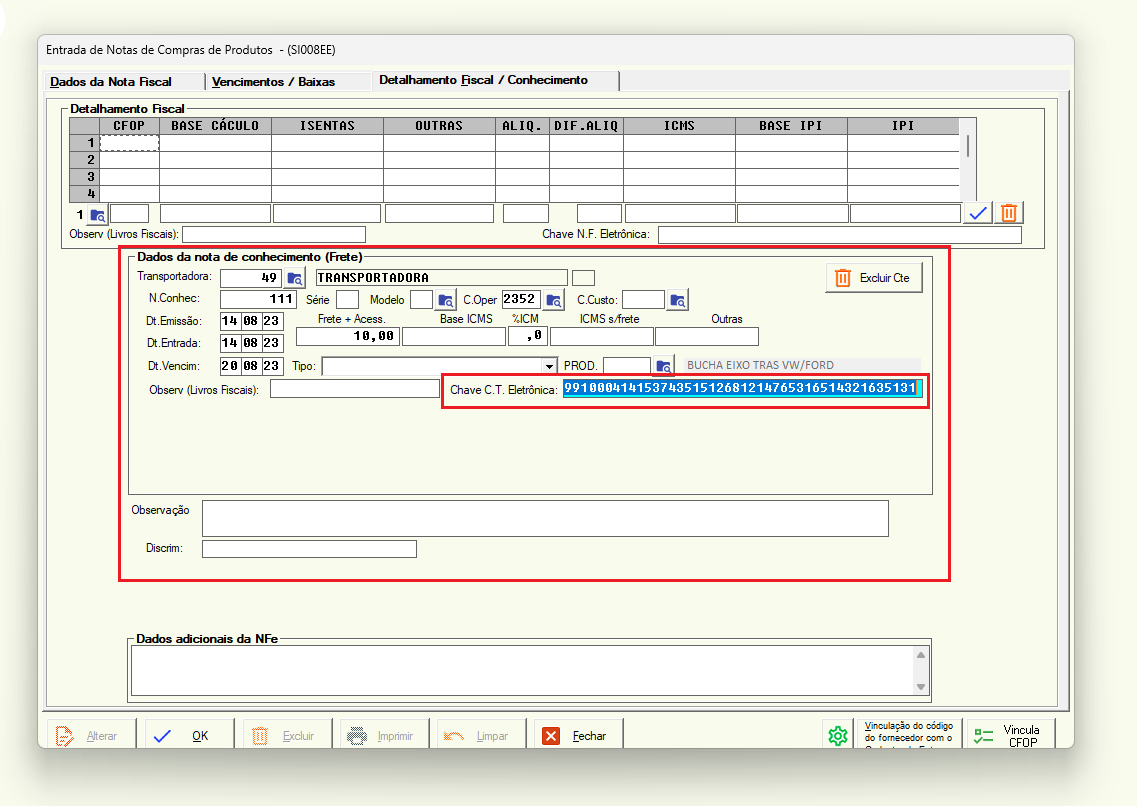Open CFOP lookup in Detalhamento Fiscal edit row

pyautogui.click(x=97, y=215)
